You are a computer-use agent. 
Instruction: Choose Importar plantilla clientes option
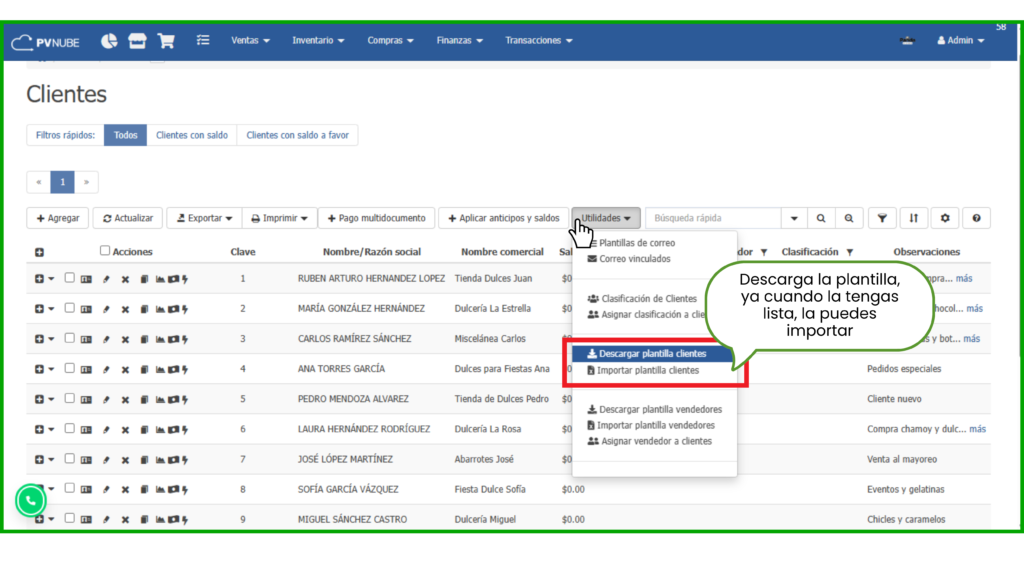pos(648,371)
